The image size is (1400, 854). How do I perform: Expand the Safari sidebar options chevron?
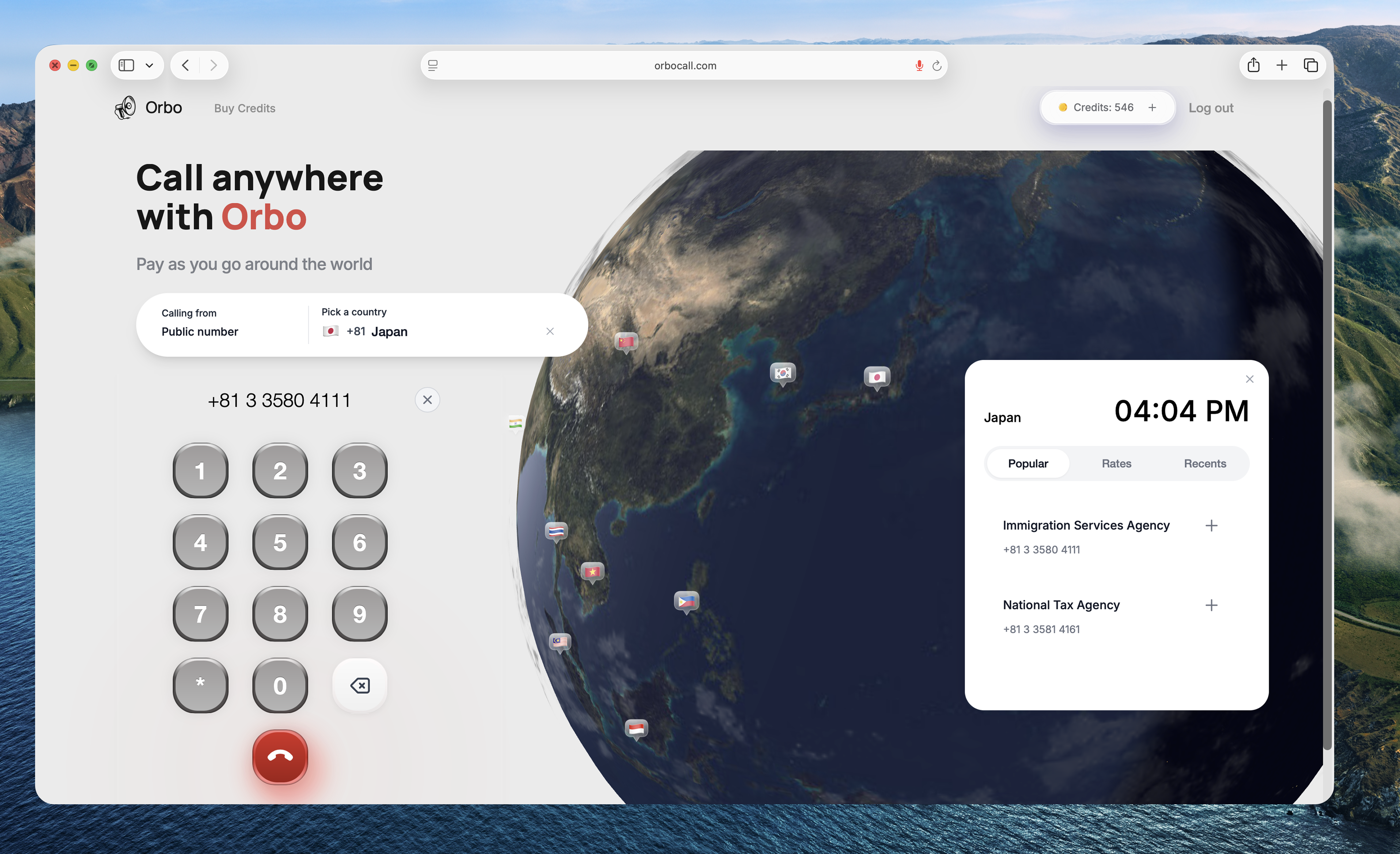[150, 65]
